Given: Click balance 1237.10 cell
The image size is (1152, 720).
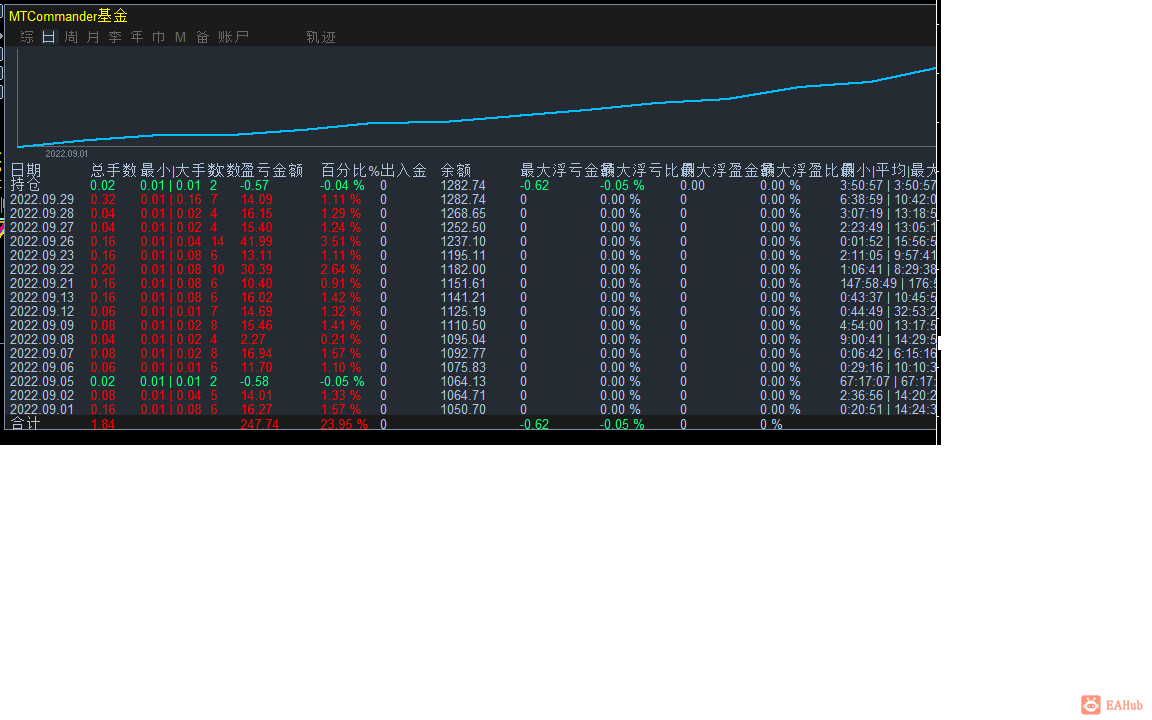Looking at the screenshot, I should point(463,241).
